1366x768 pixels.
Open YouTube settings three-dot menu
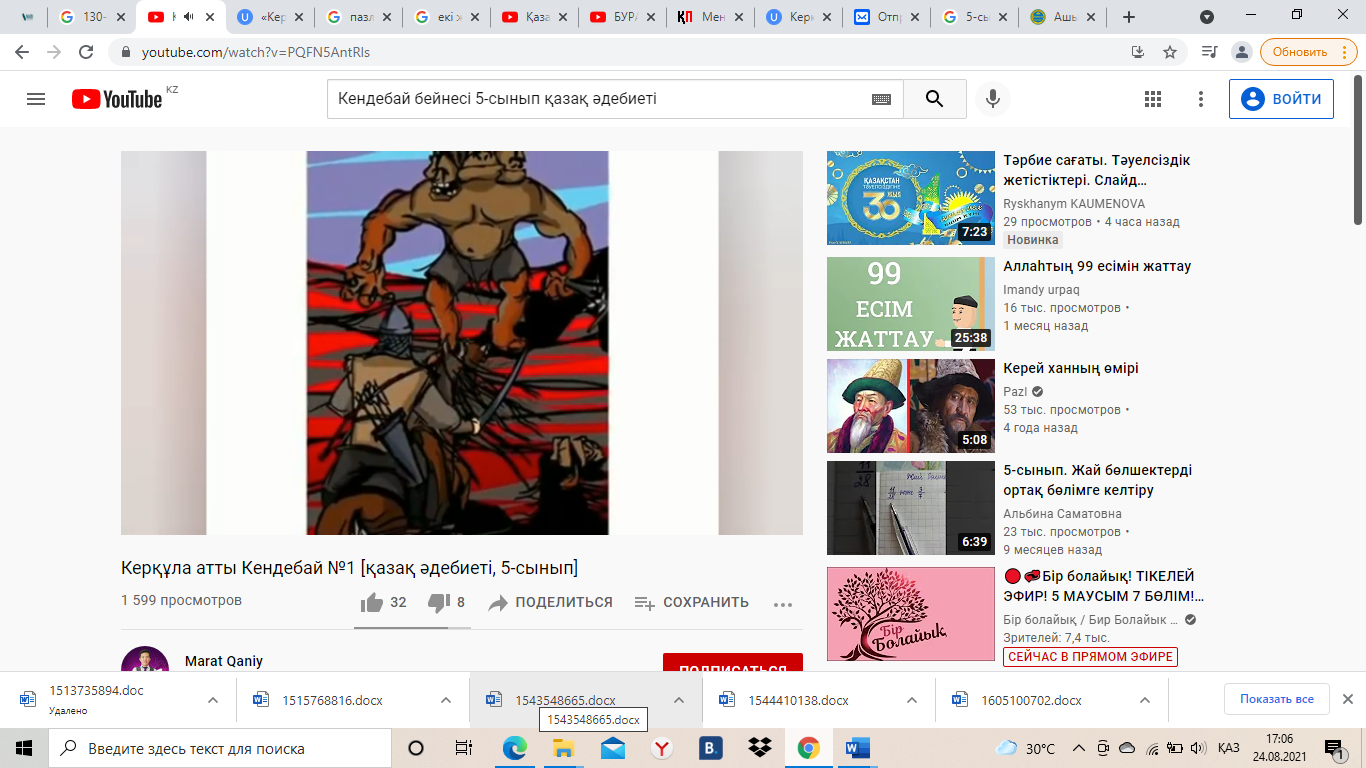[1201, 99]
